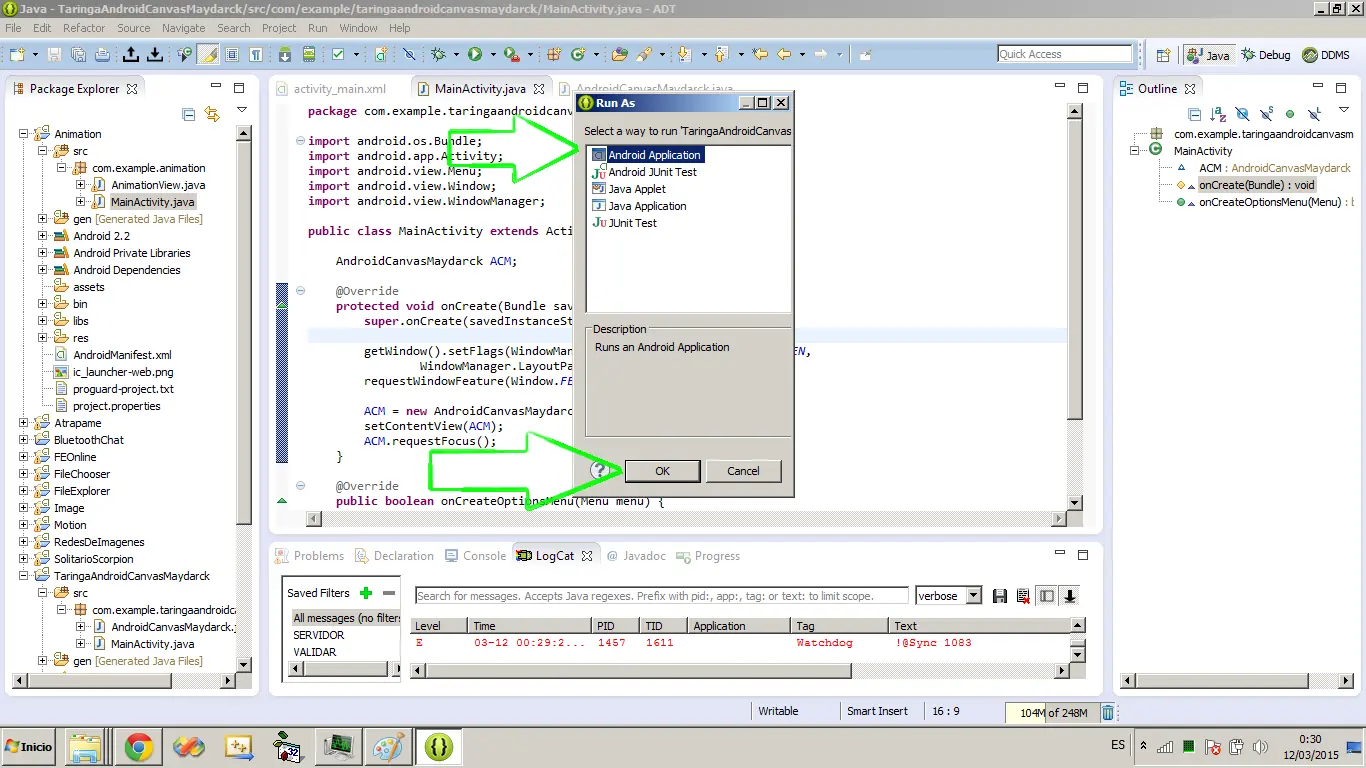Screen dimensions: 1366x768
Task: Open the Refactor menu
Action: tap(84, 28)
